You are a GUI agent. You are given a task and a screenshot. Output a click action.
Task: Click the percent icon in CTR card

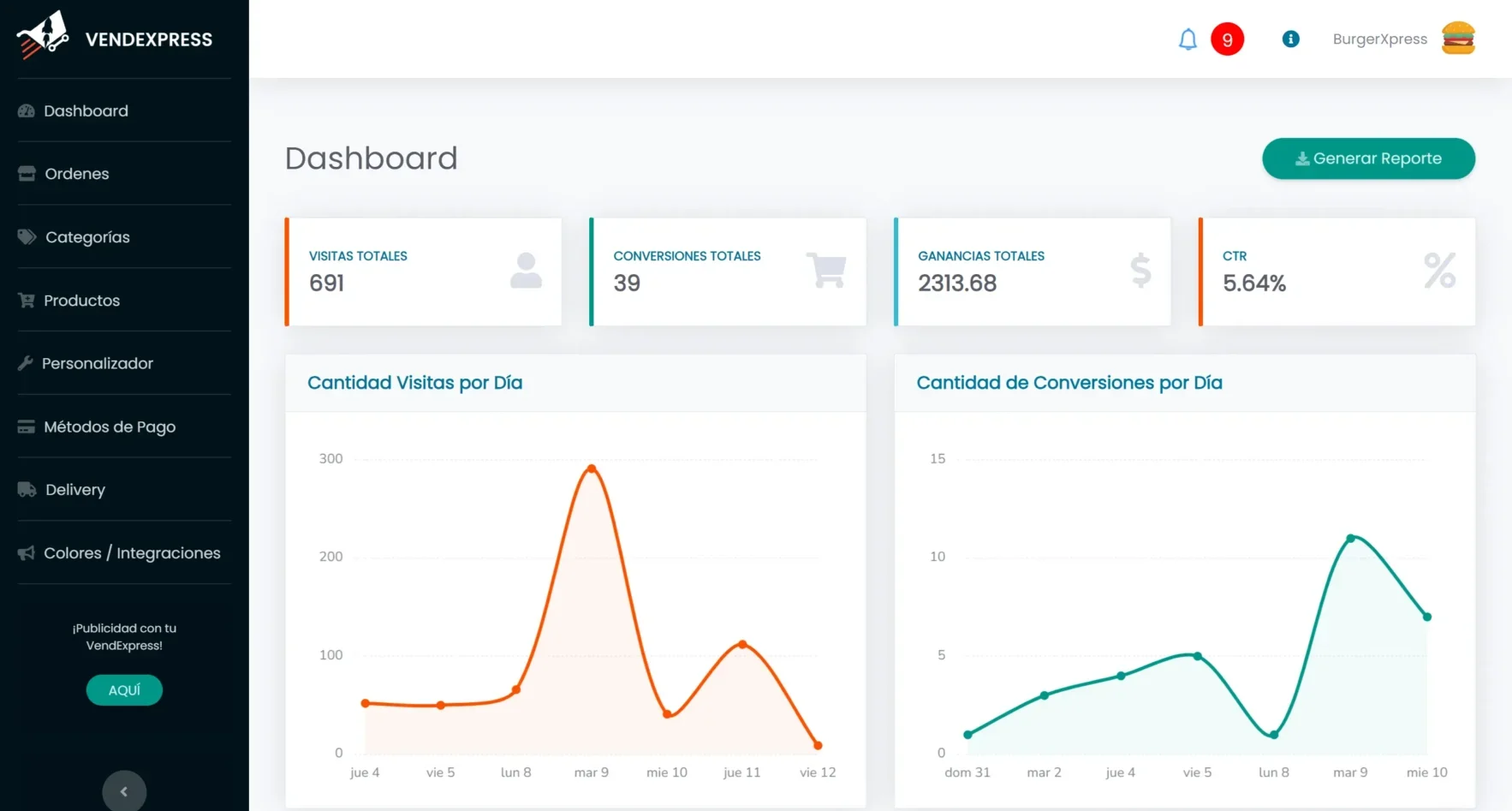click(x=1439, y=271)
